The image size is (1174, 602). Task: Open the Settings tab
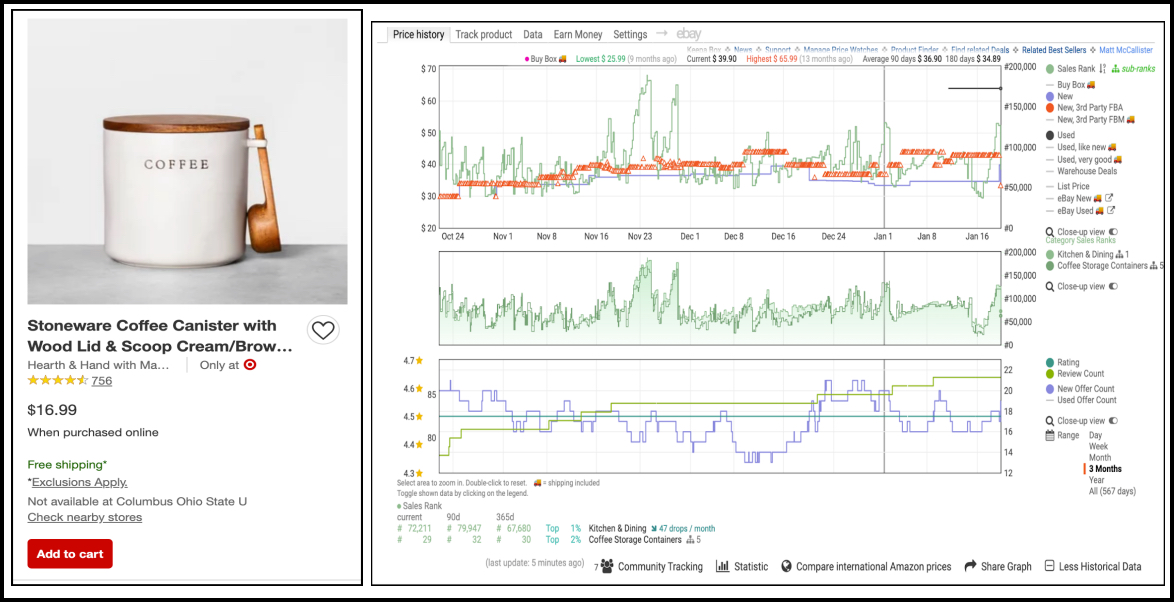pyautogui.click(x=630, y=34)
